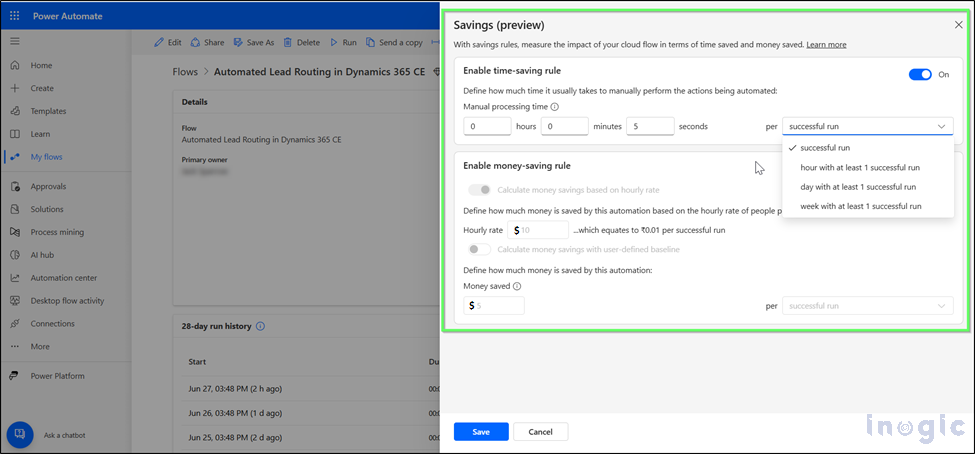Choose week with at least 1 successful run

coord(867,206)
